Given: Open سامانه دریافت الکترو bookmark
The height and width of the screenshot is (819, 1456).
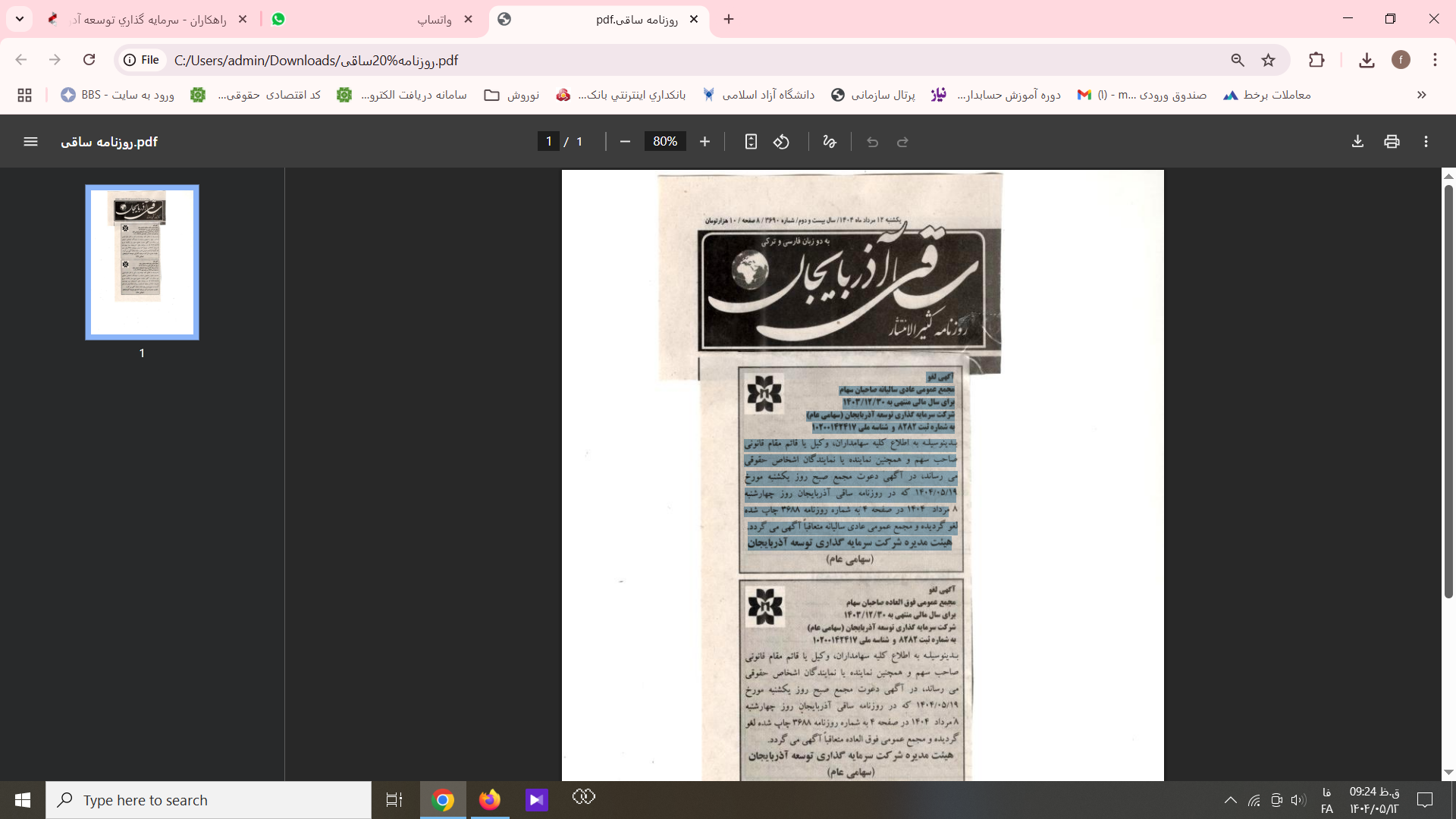Looking at the screenshot, I should point(402,95).
